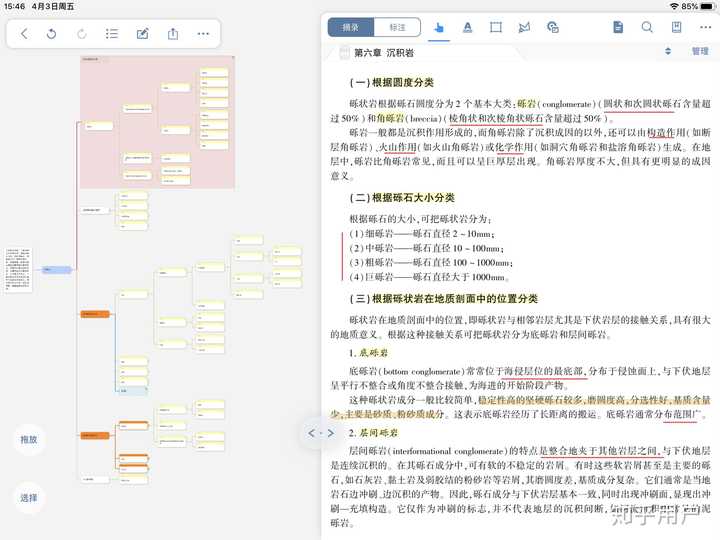Screen dimensions: 720x540
Task: Tap heading (一)根据圆度分类
Action: click(x=392, y=83)
